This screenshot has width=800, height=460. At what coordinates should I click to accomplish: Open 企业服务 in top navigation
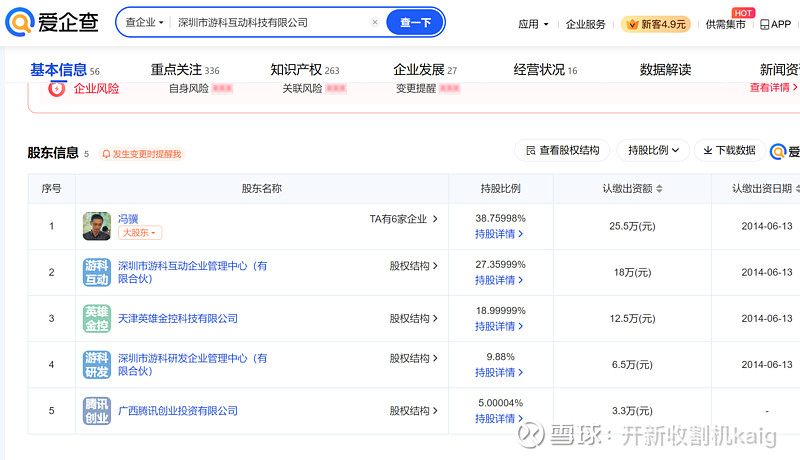[x=585, y=24]
